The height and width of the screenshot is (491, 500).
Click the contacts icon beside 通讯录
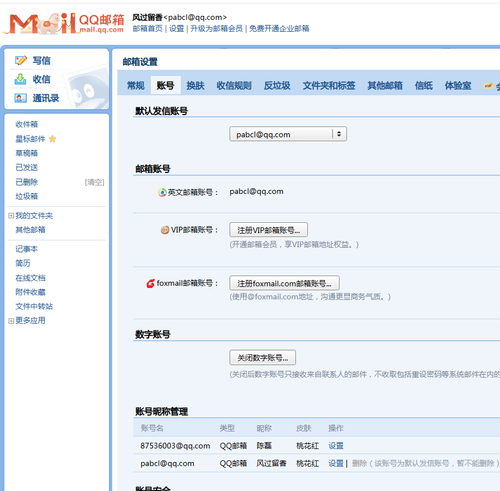(21, 98)
